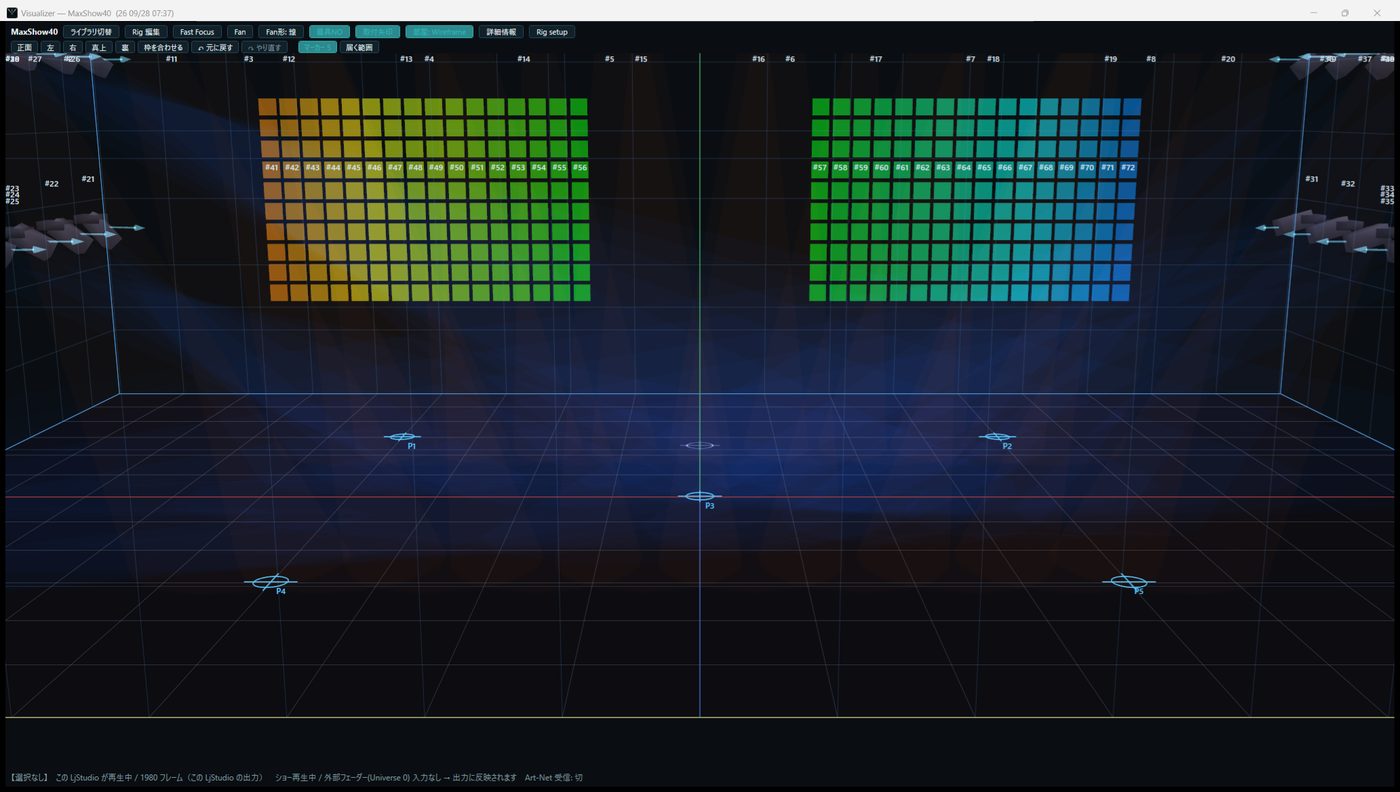Click the Fast Focus button
Viewport: 1400px width, 792px height.
coord(197,32)
